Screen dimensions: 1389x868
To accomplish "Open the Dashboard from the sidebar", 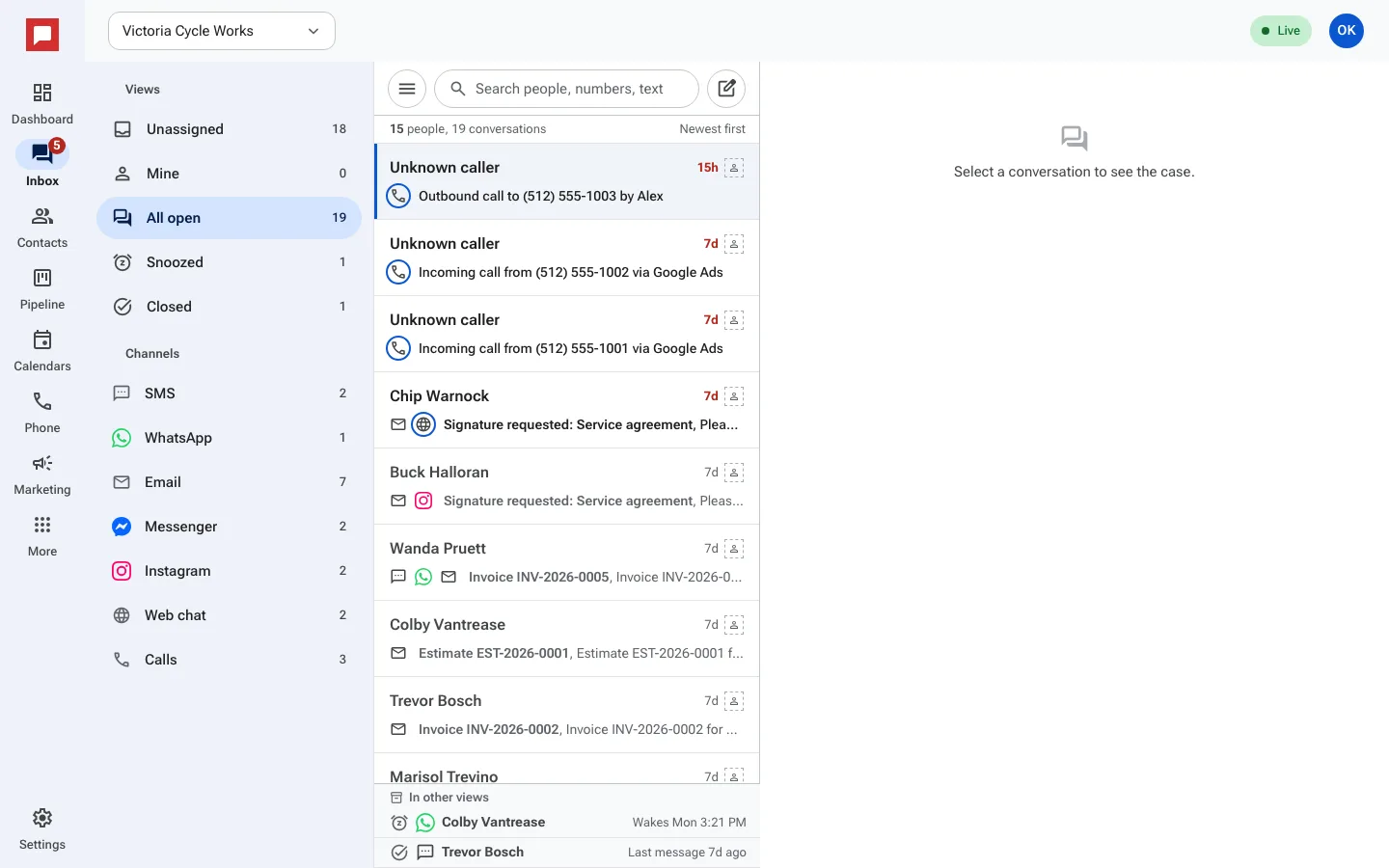I will [42, 104].
